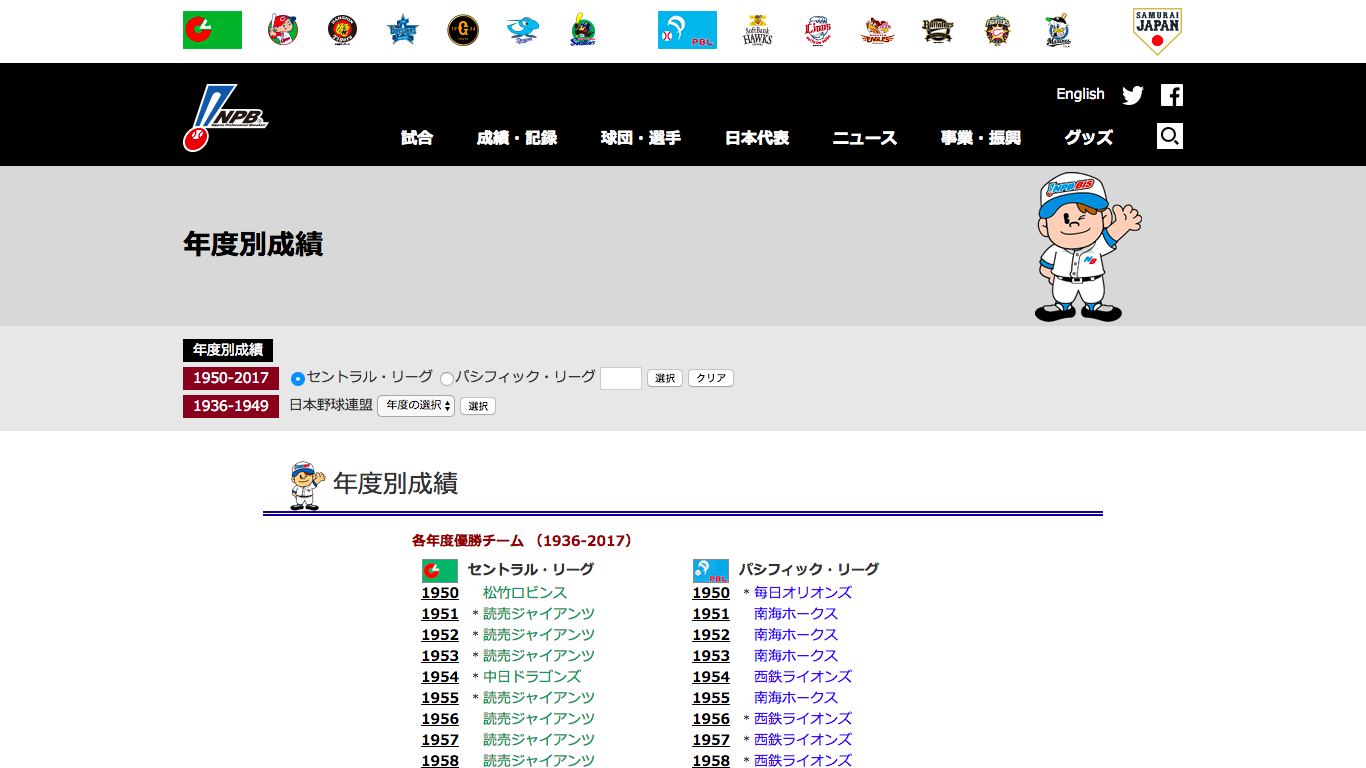The width and height of the screenshot is (1366, 768).
Task: Open the DeNA BayStars star logo
Action: point(403,30)
